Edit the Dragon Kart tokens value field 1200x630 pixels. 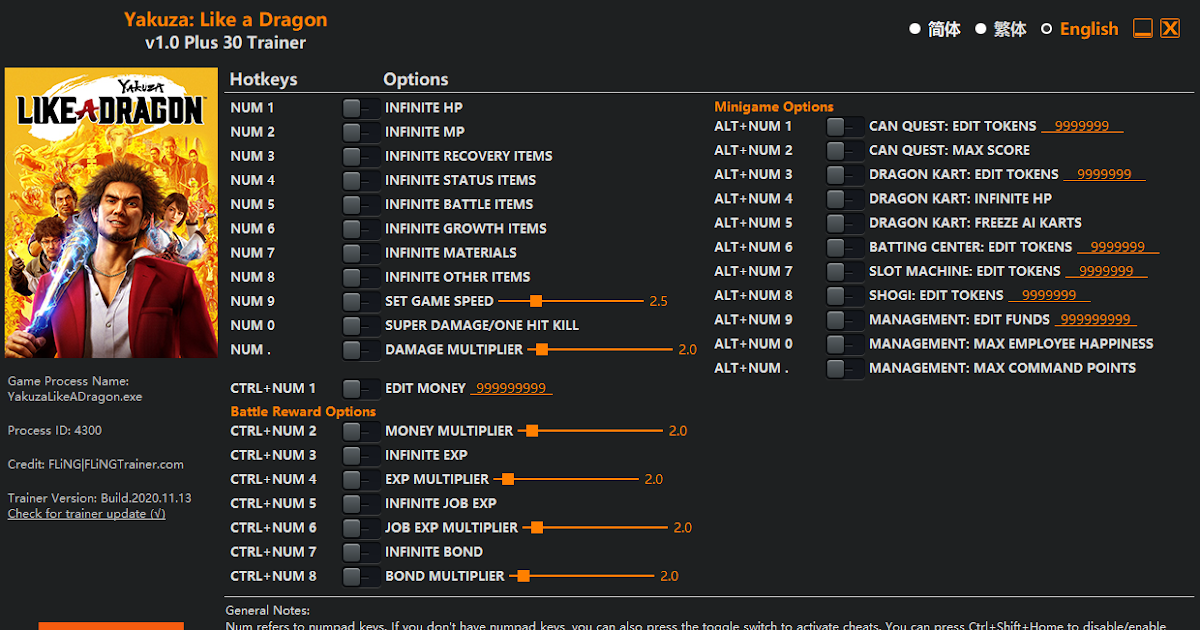[x=1104, y=174]
